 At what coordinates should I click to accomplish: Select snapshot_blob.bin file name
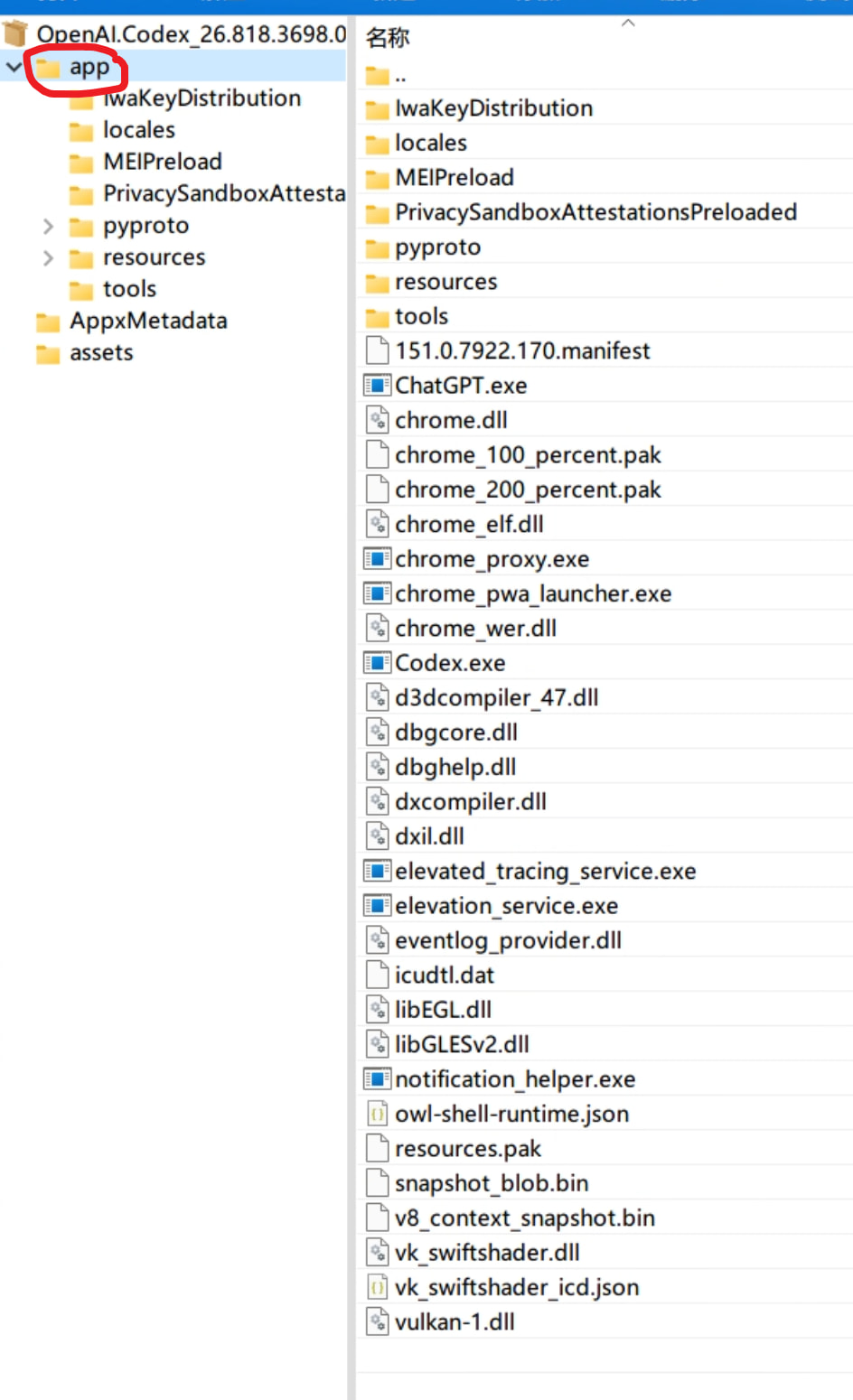492,1183
